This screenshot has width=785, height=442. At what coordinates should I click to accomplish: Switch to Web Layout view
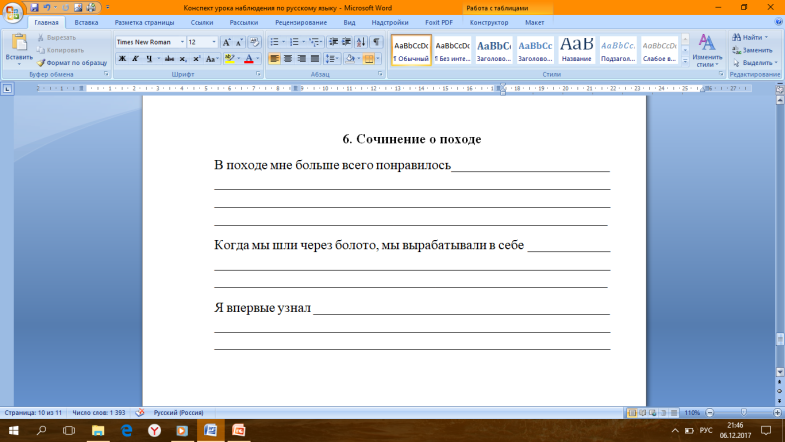point(653,413)
